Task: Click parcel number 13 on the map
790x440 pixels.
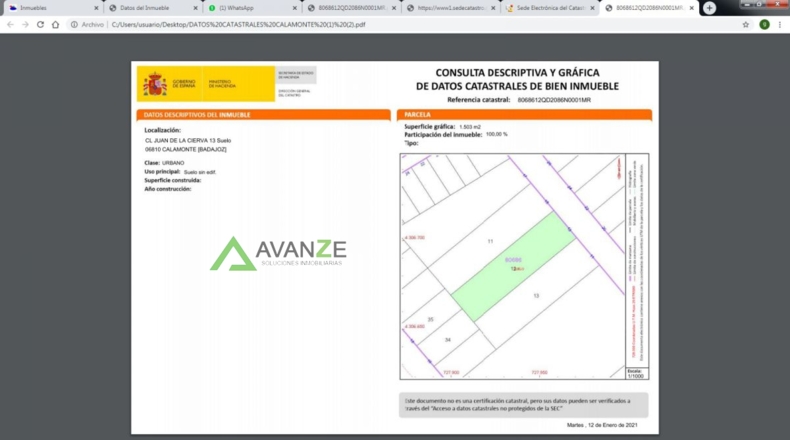Action: (536, 296)
